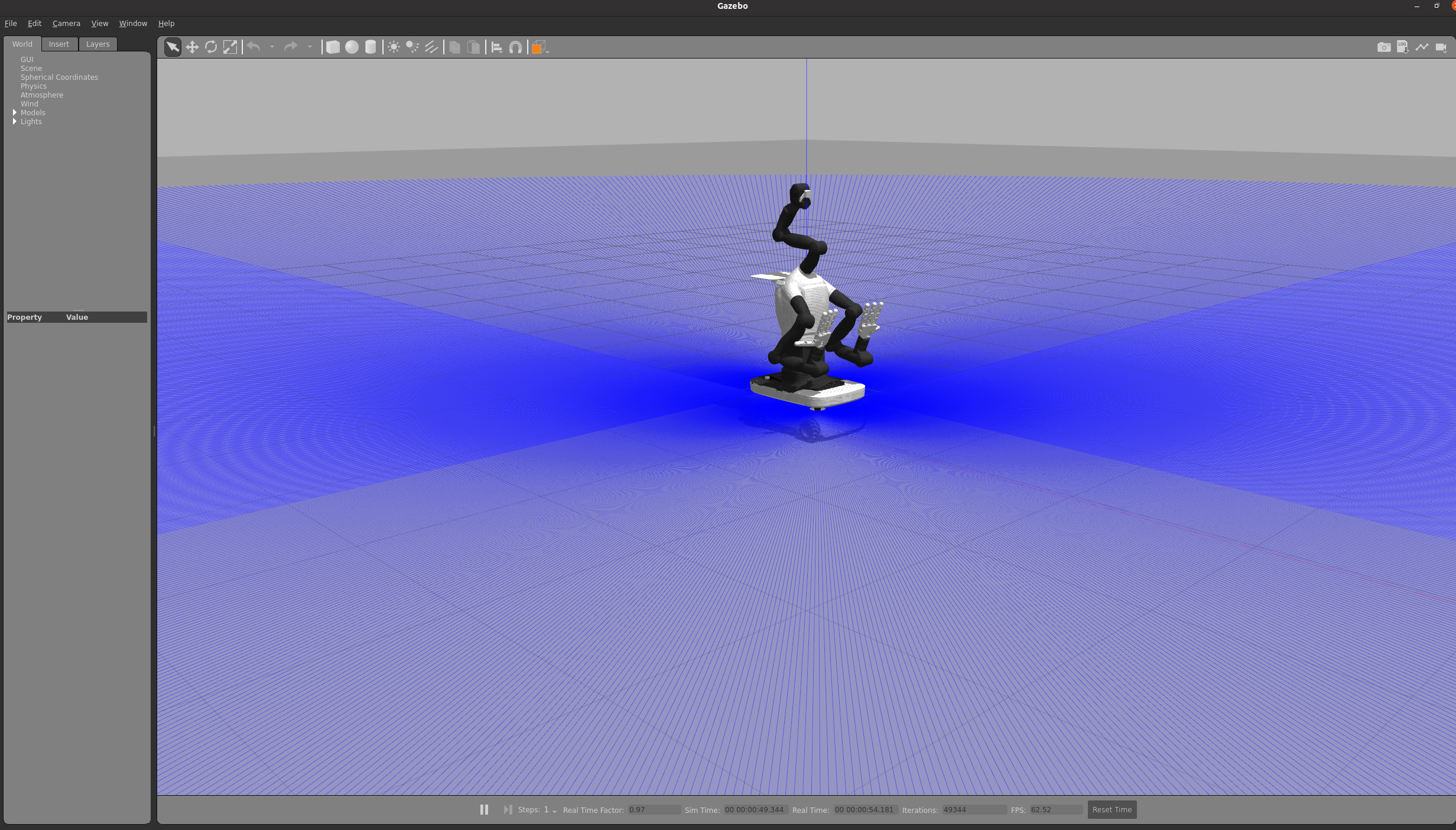Add a point light

coord(394,47)
